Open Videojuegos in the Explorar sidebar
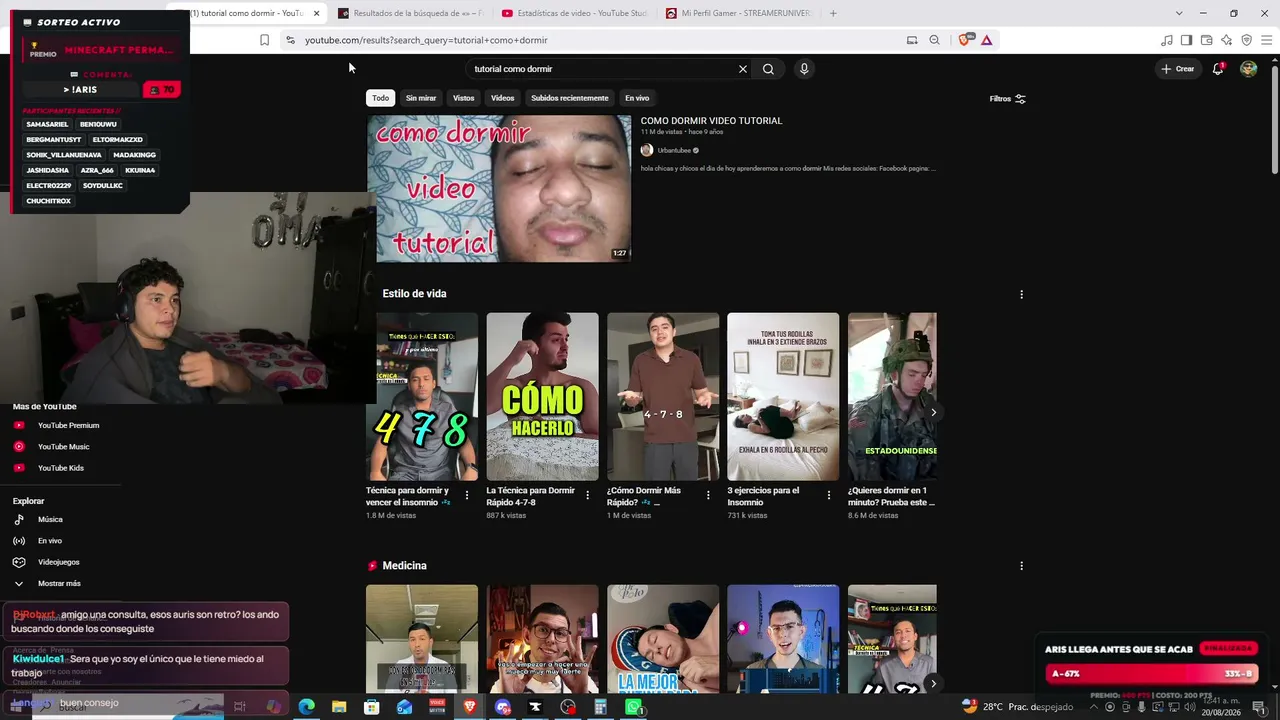The image size is (1280, 720). 60,562
